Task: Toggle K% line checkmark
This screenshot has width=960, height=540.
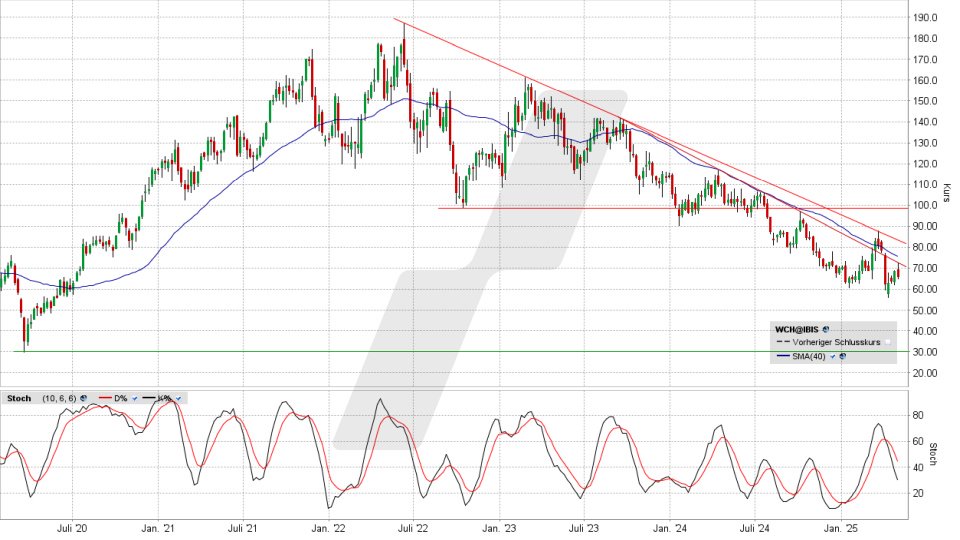Action: click(178, 399)
